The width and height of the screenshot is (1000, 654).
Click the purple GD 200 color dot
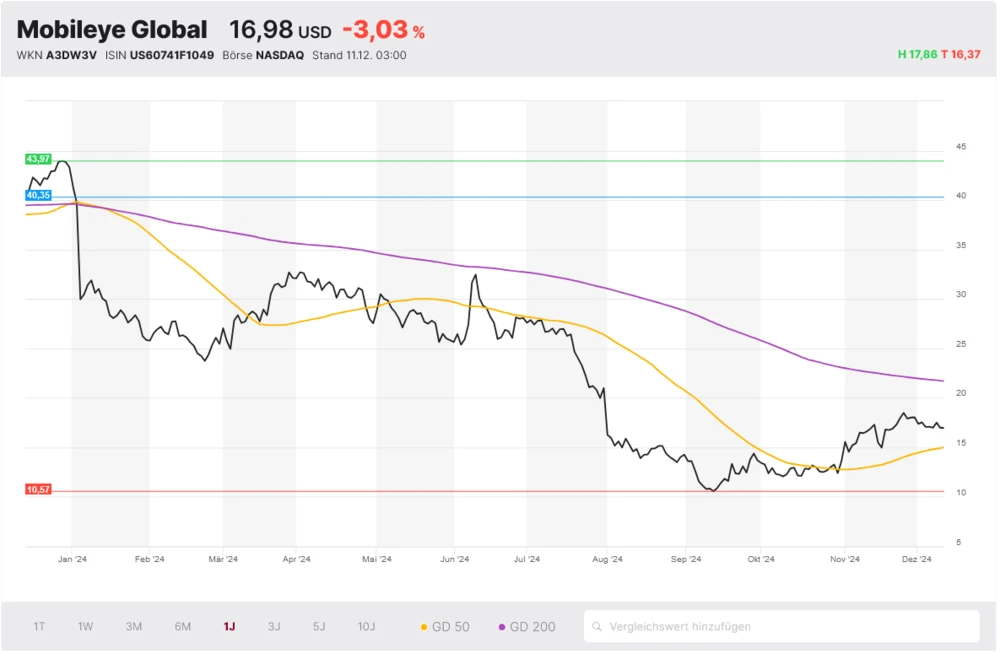coord(502,627)
